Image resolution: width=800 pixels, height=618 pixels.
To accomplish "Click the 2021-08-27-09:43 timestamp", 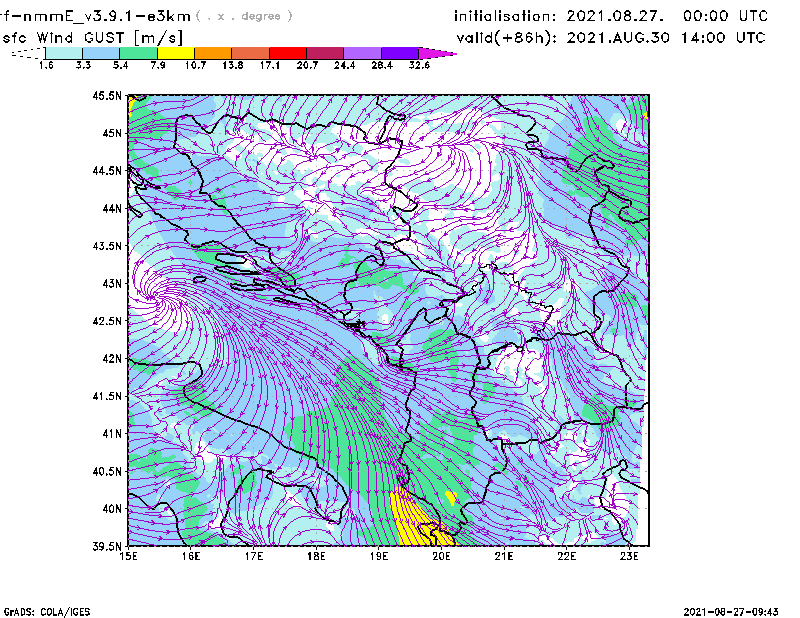I will point(731,612).
